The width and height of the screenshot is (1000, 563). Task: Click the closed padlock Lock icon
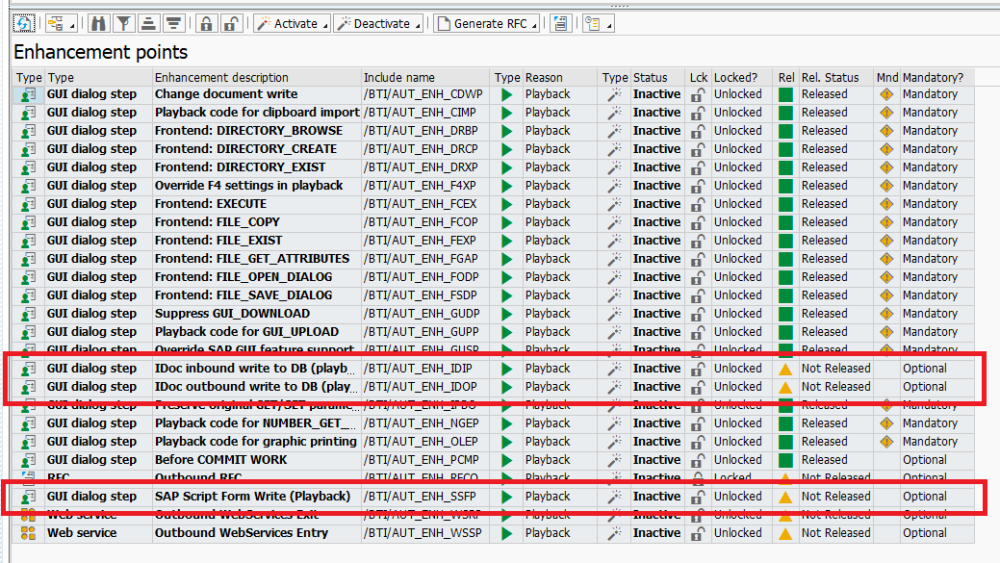pos(206,24)
